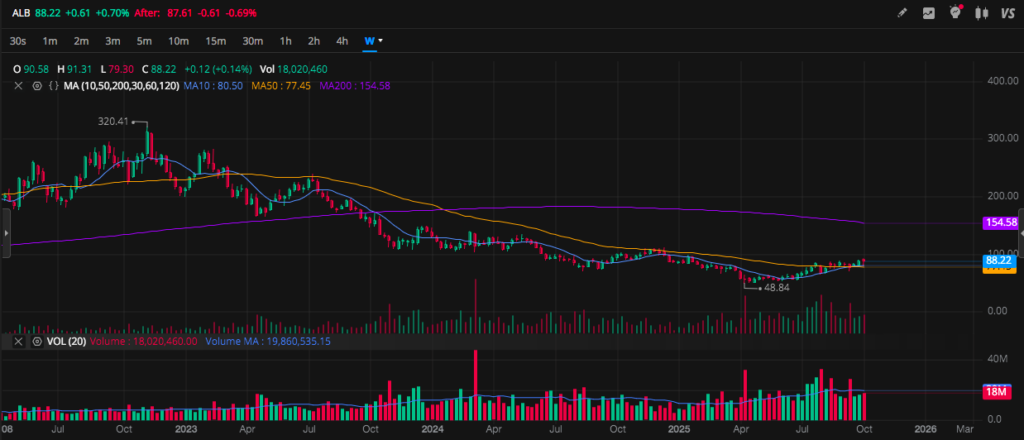Switch to the 1h timeframe
The image size is (1024, 440).
285,41
